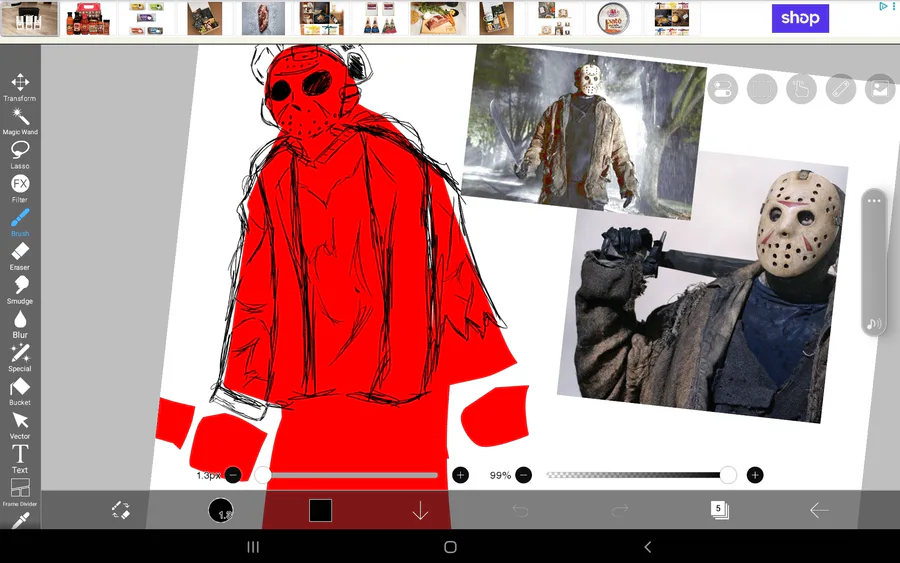Open the hot sauce bottles ad thumbnail
The height and width of the screenshot is (563, 900).
pyautogui.click(x=88, y=18)
